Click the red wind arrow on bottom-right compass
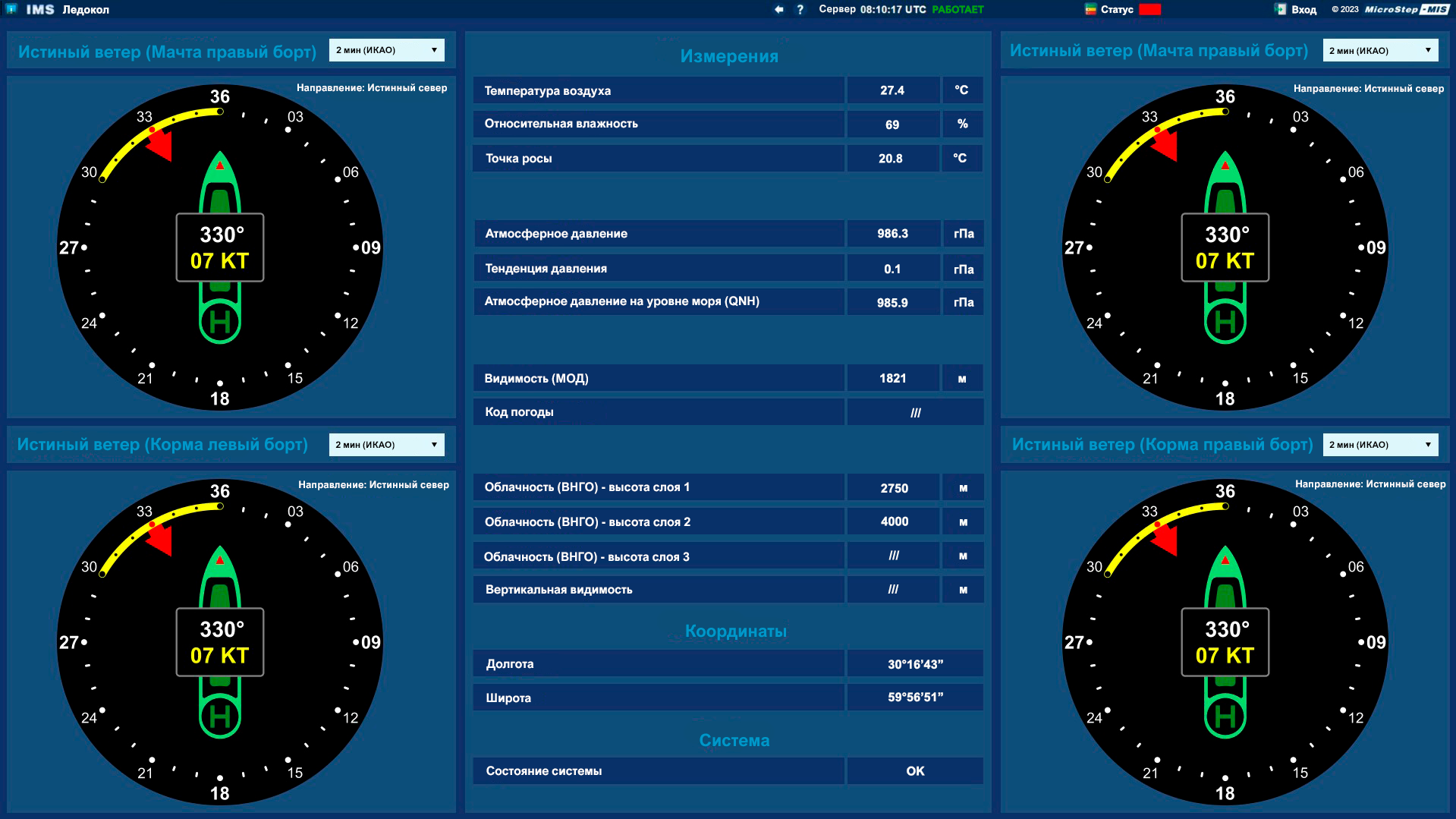The height and width of the screenshot is (819, 1456). coord(1166,540)
